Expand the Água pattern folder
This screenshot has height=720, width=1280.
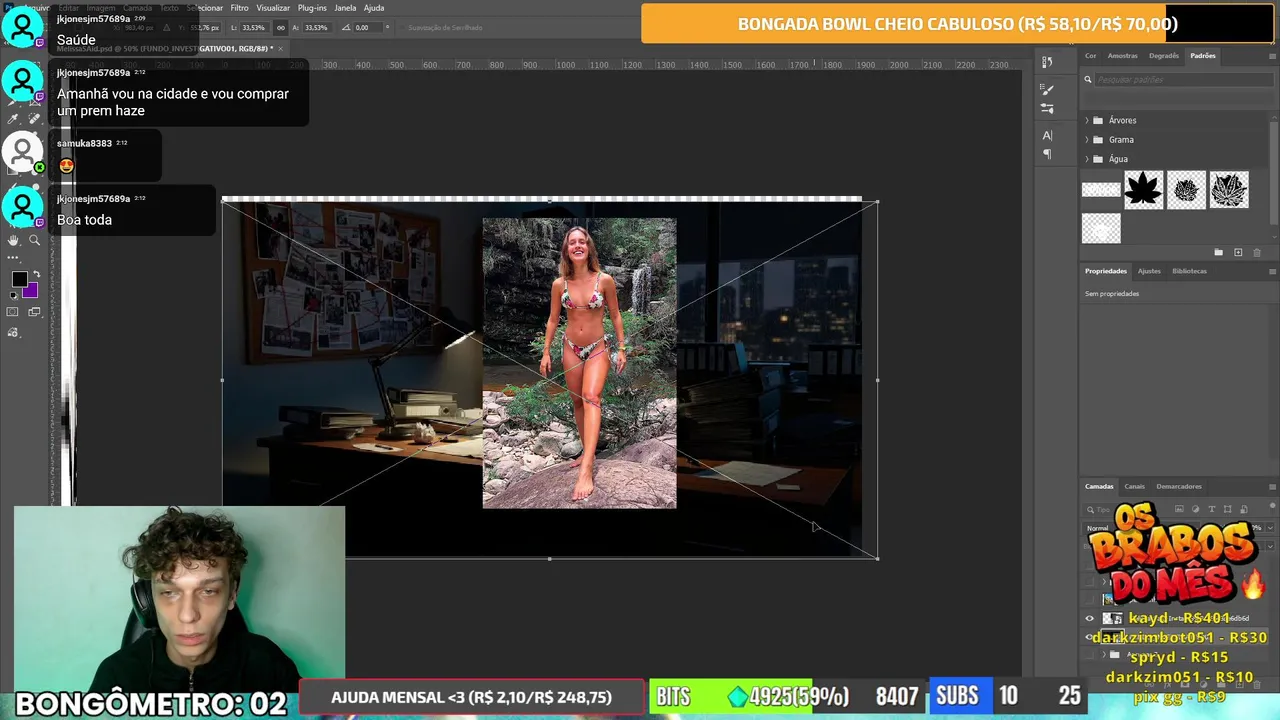point(1087,158)
